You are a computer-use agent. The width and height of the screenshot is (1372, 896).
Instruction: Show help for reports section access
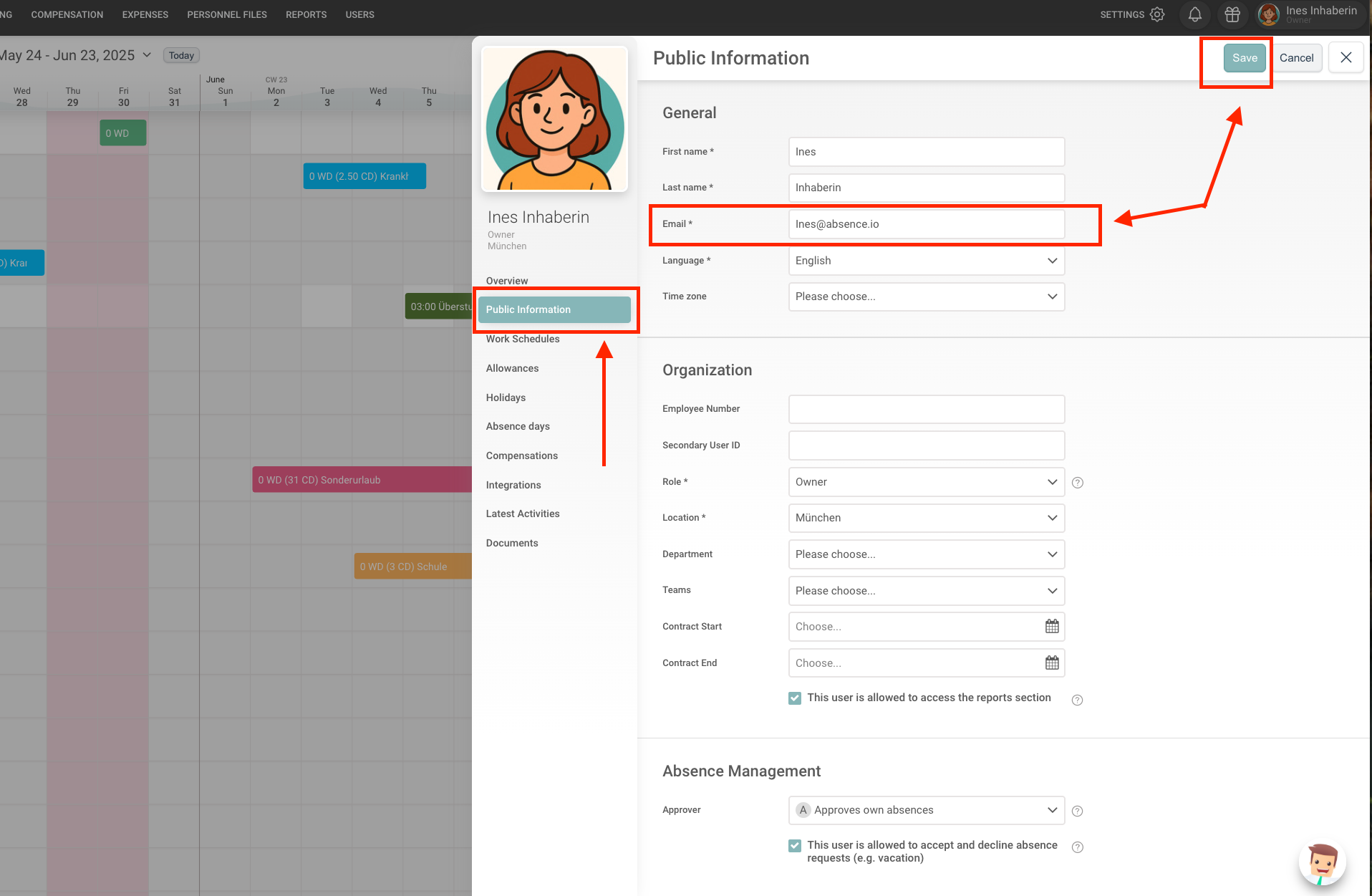click(1078, 700)
